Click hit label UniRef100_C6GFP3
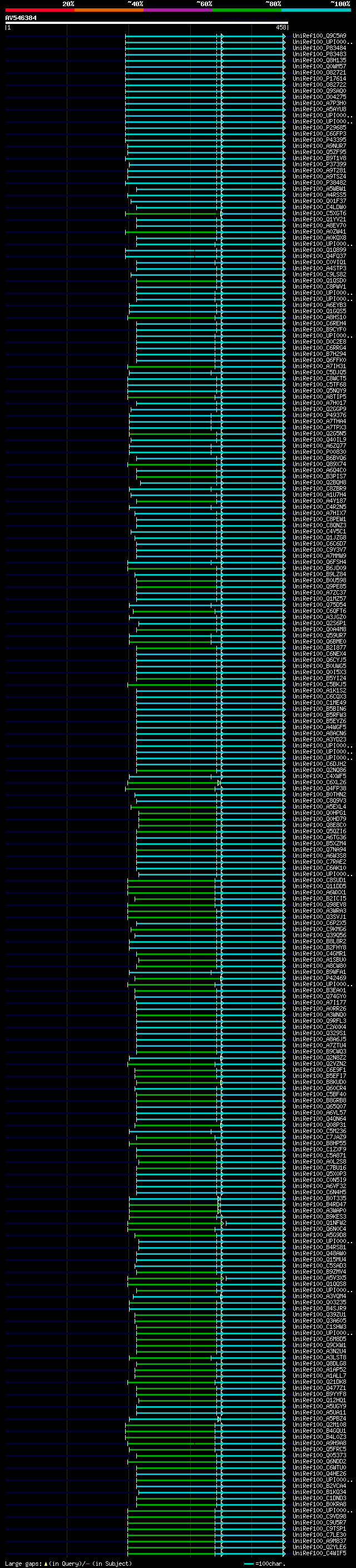 point(319,134)
